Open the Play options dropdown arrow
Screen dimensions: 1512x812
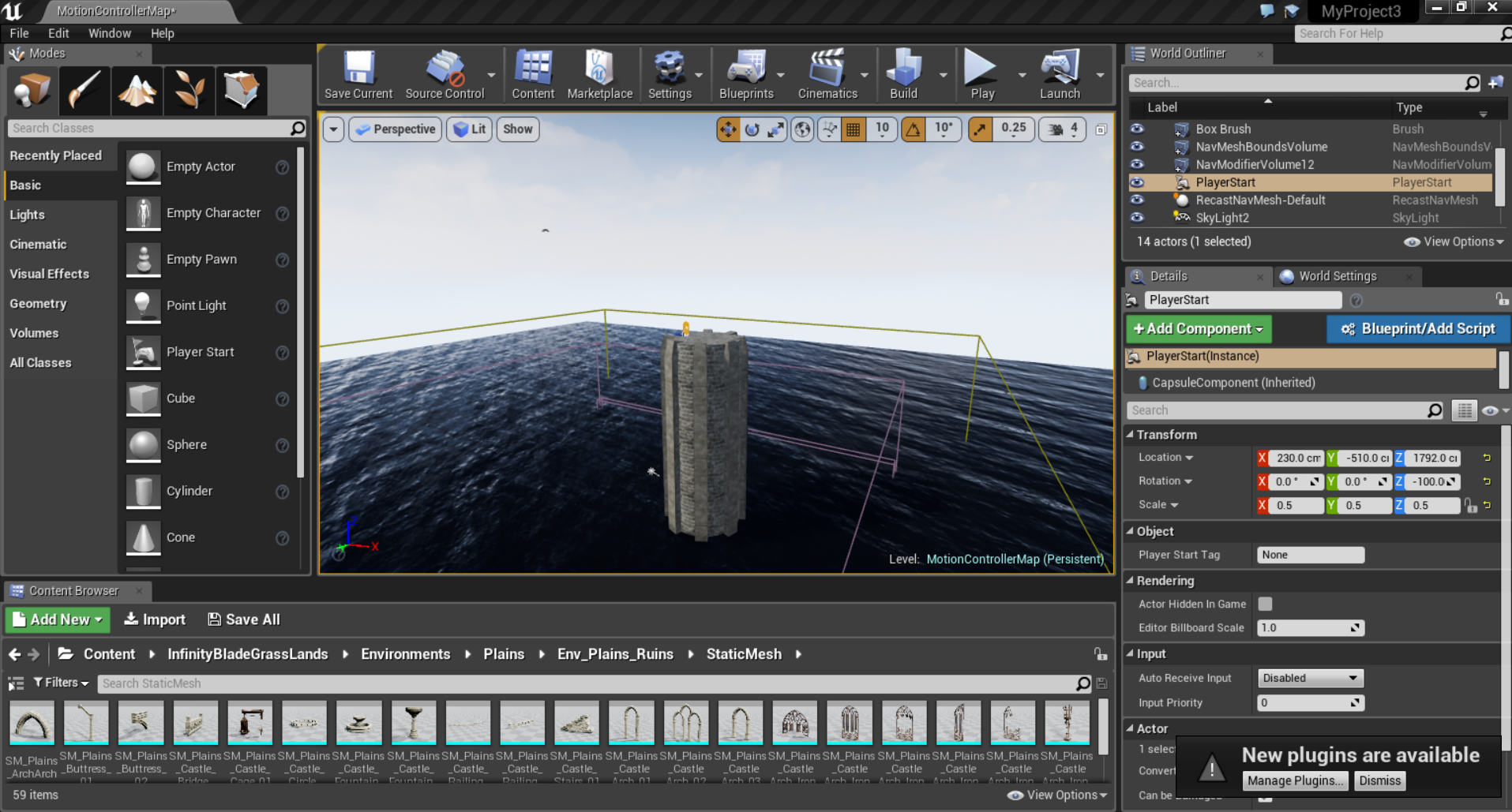coord(1022,76)
